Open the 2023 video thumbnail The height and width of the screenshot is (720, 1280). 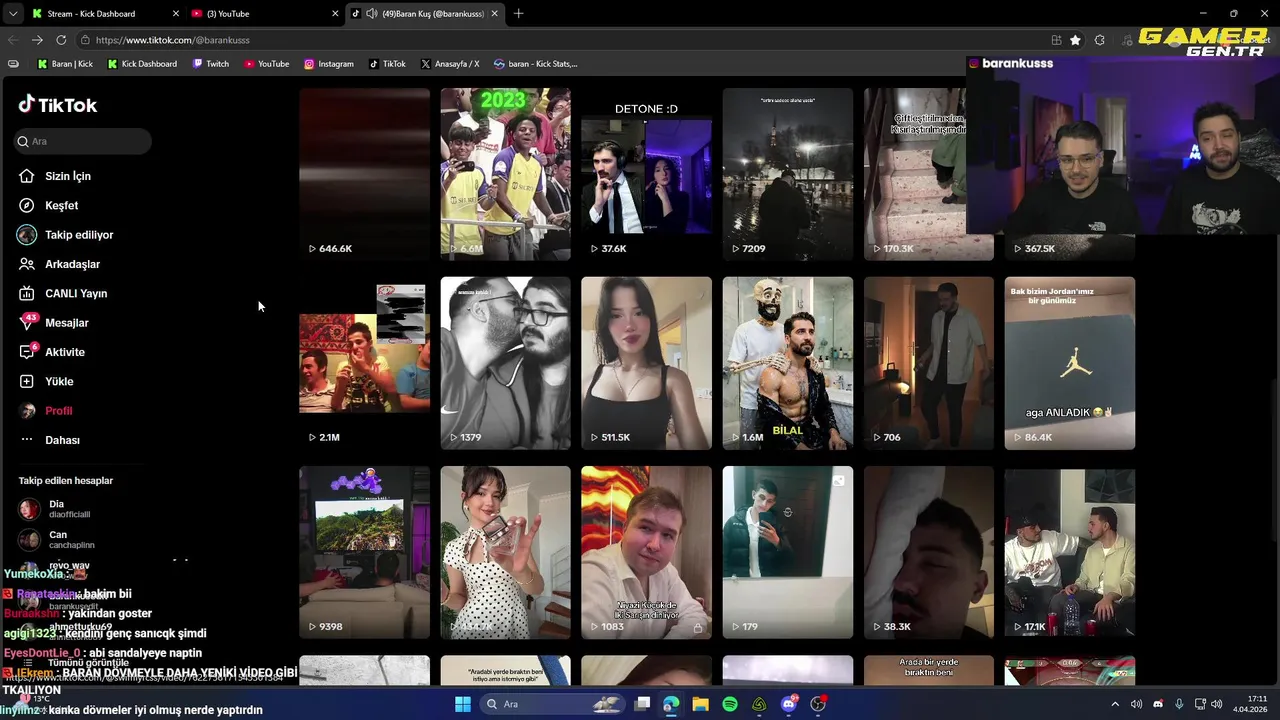pyautogui.click(x=505, y=174)
